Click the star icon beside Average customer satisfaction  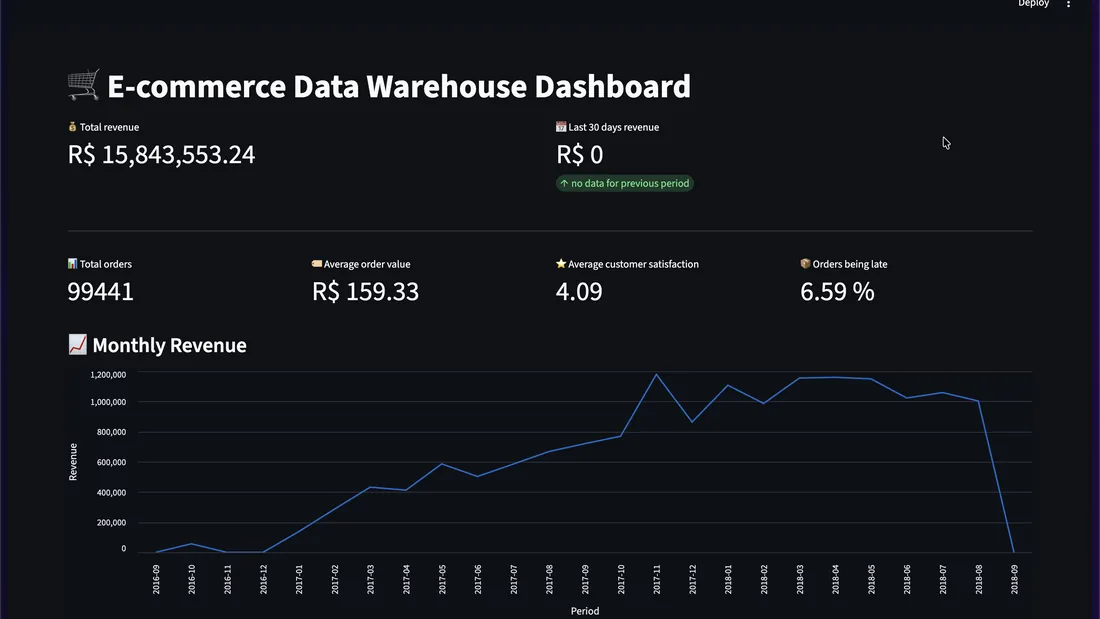tap(561, 263)
